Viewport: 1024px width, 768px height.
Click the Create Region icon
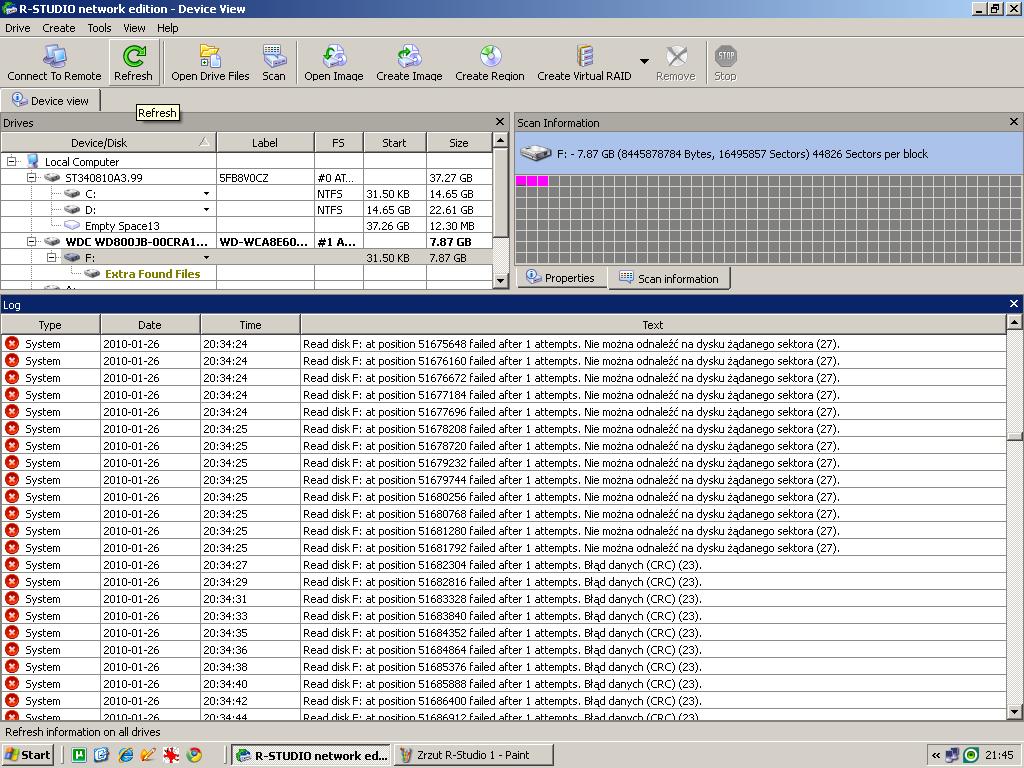pyautogui.click(x=490, y=63)
